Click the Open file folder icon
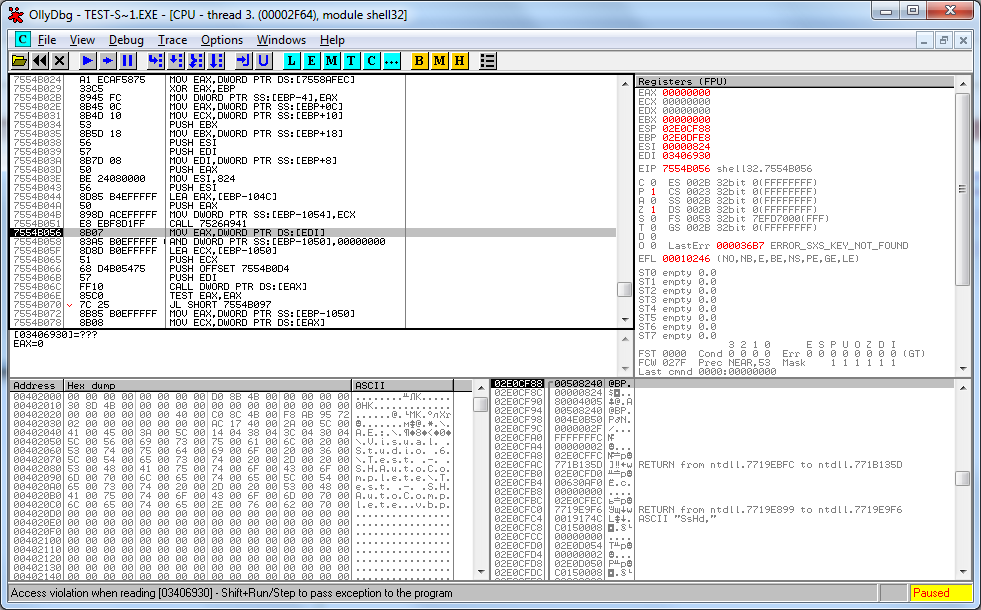 click(19, 61)
